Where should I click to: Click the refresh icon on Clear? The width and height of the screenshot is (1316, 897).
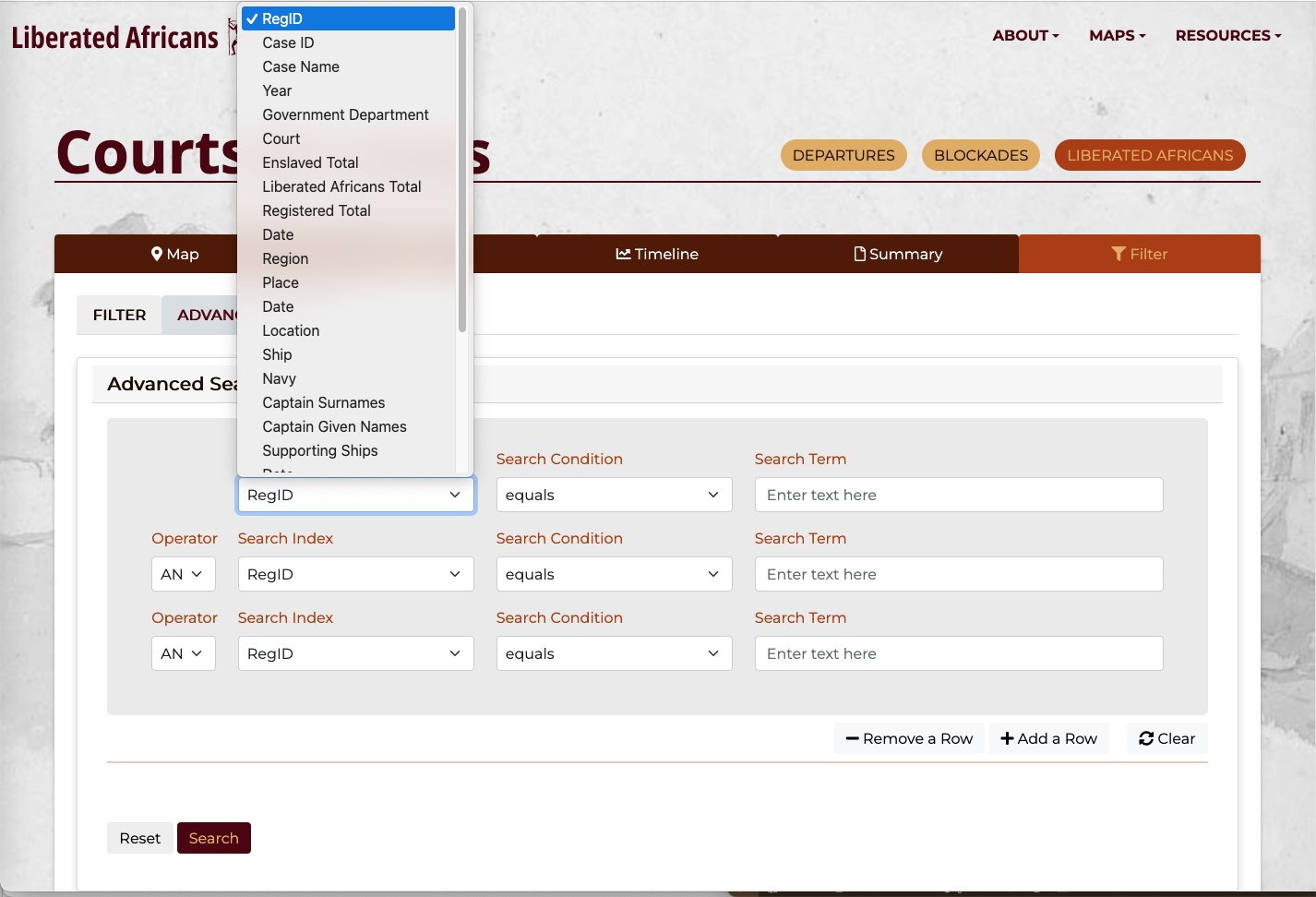click(x=1146, y=738)
